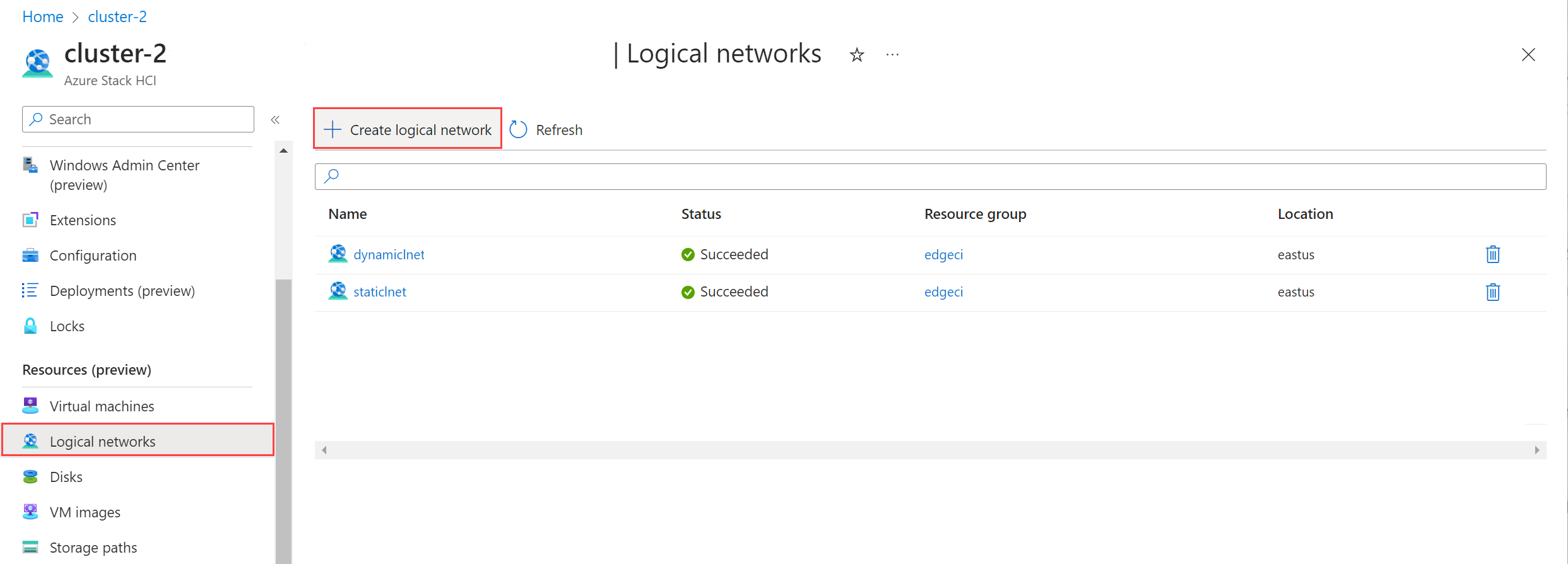Select Disks in the sidebar
The image size is (1568, 564).
(x=66, y=477)
